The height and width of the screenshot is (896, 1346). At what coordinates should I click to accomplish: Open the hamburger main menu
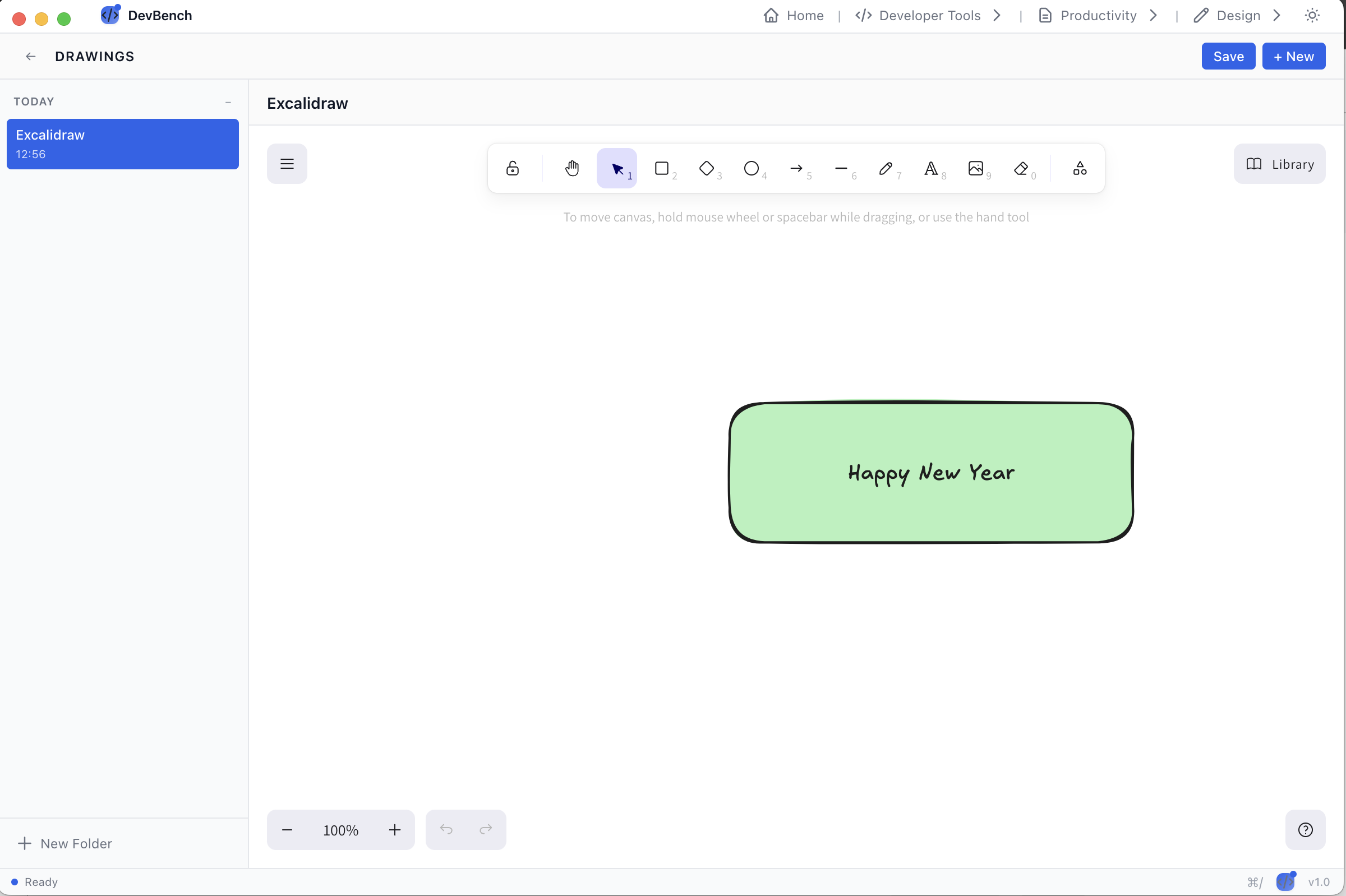pyautogui.click(x=287, y=164)
